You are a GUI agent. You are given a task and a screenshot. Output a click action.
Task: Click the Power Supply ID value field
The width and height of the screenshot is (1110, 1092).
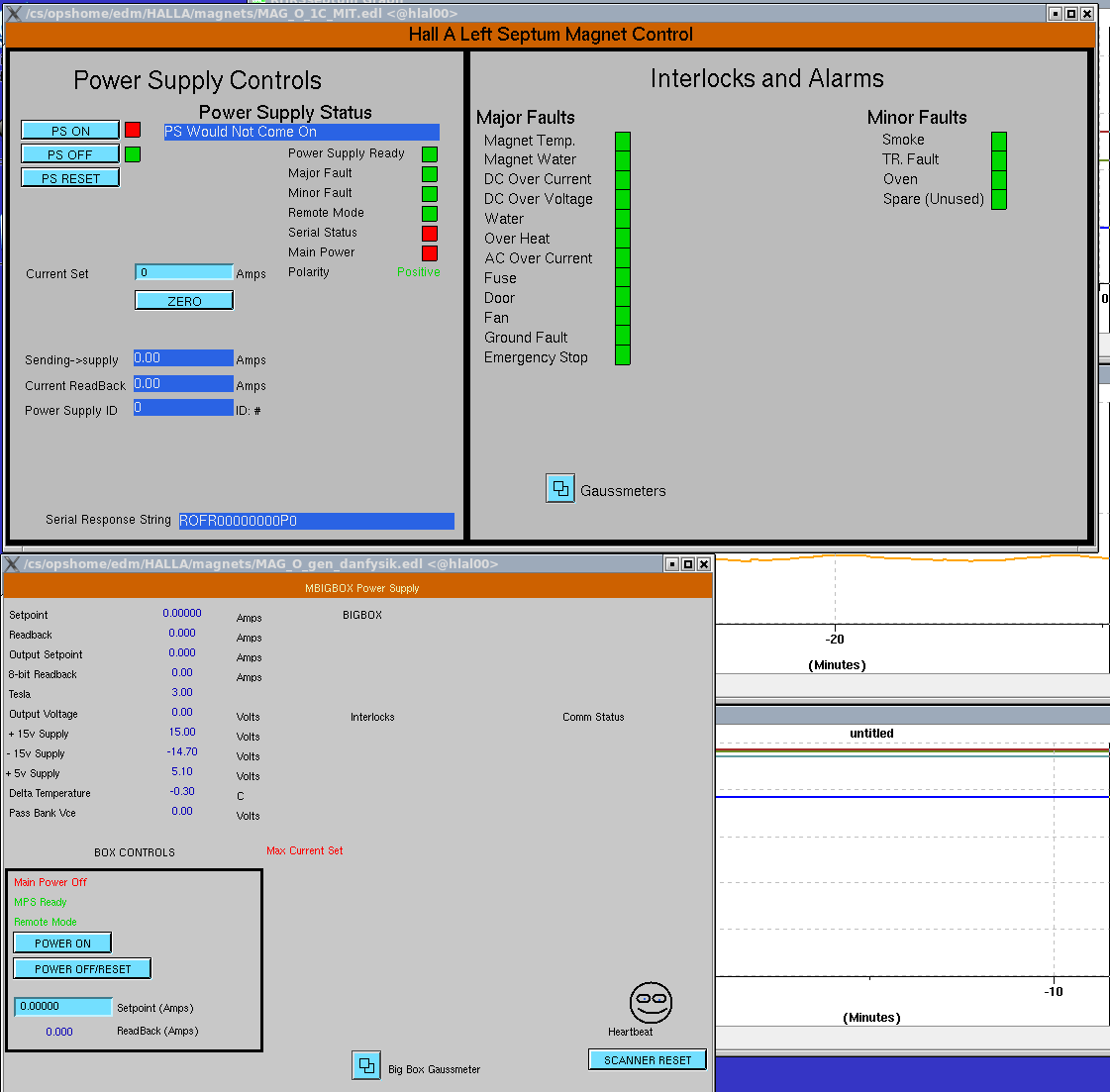click(x=183, y=408)
